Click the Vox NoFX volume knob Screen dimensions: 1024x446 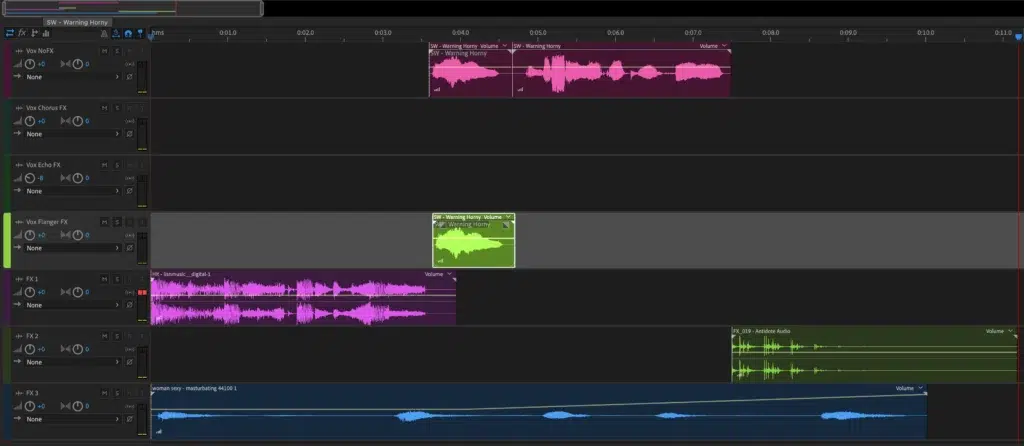[x=29, y=64]
